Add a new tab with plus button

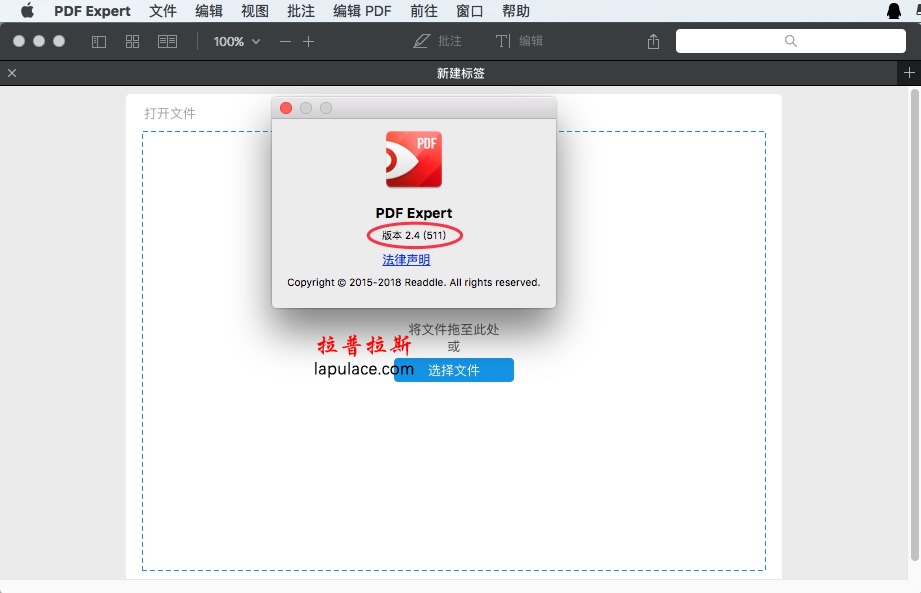point(909,72)
